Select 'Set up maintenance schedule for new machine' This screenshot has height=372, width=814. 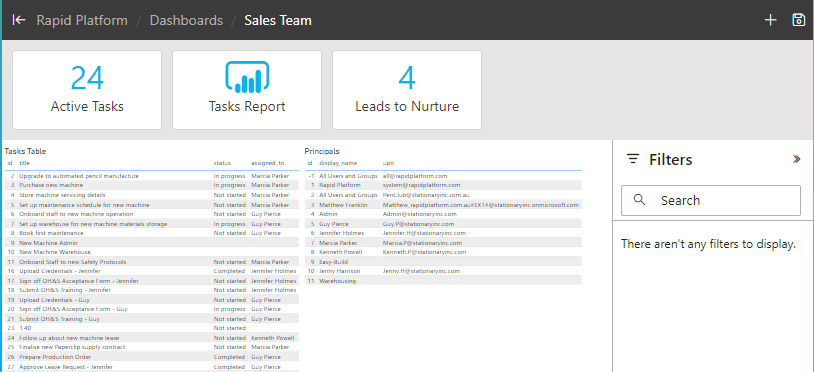coord(152,205)
